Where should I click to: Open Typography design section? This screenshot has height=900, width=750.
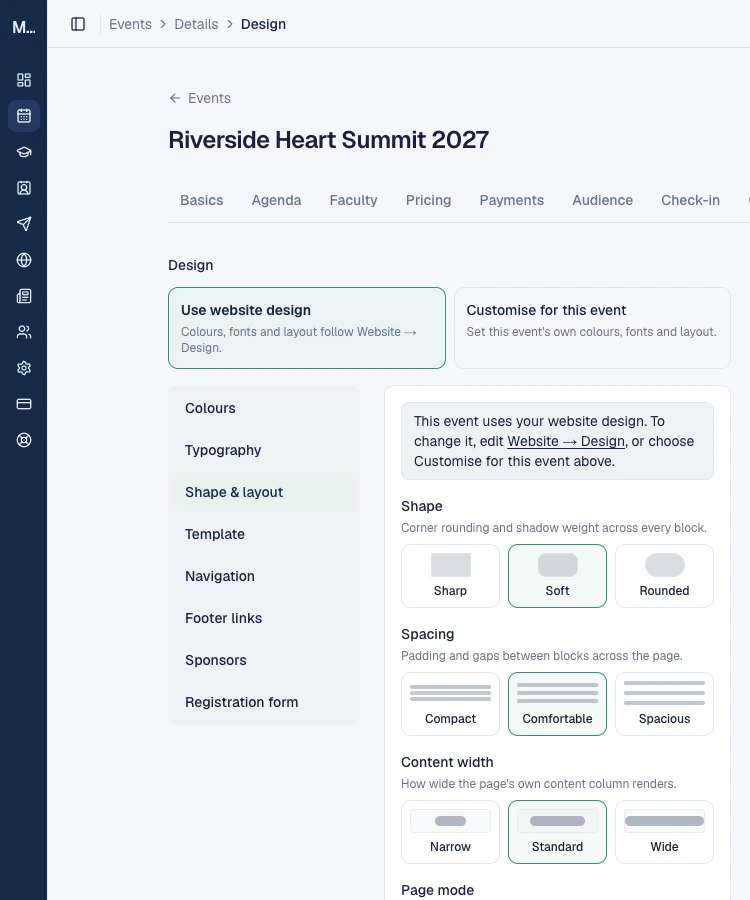click(x=264, y=450)
